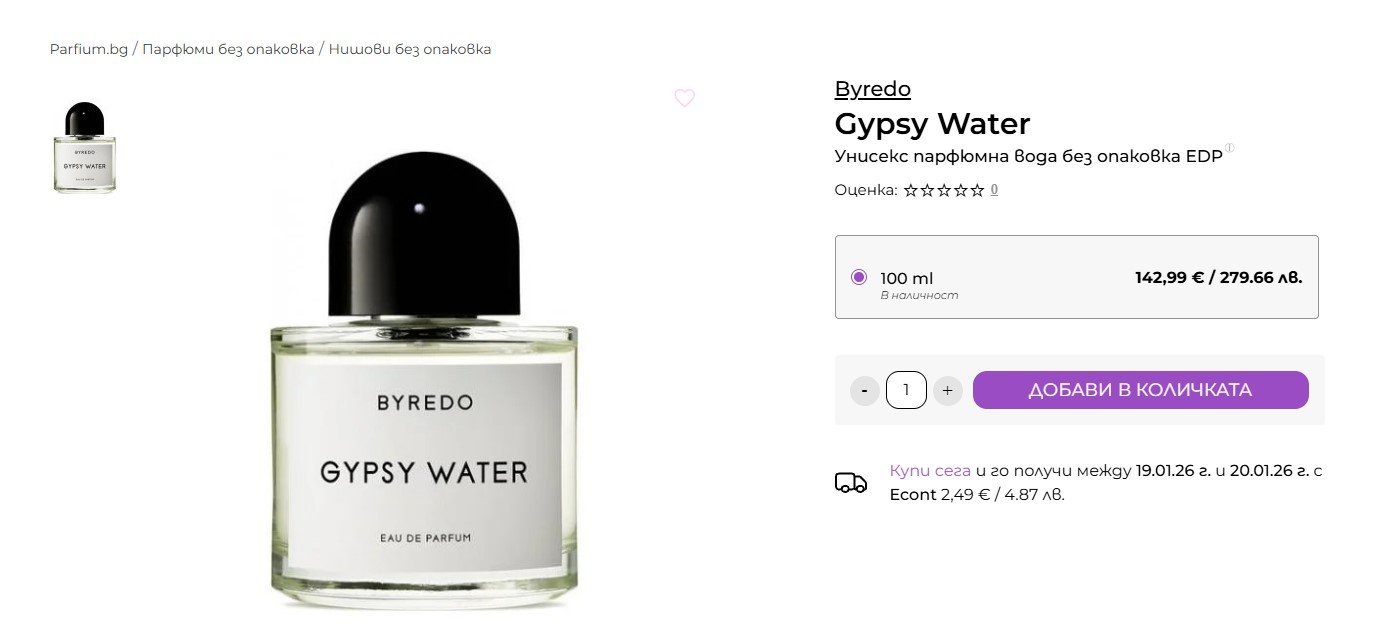This screenshot has height=638, width=1389.
Task: Go to Parfium.bg breadcrumb home
Action: 89,49
